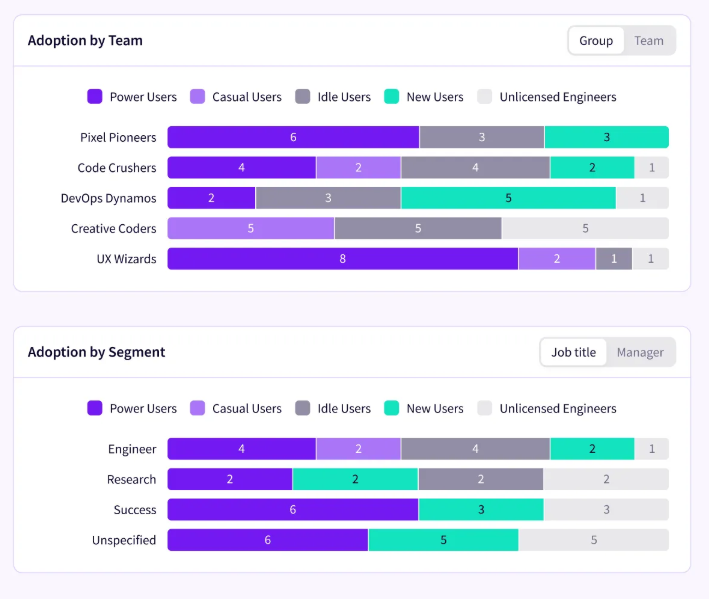Click UX Wizards casual users bar 2
Viewport: 709px width, 599px height.
(x=557, y=259)
